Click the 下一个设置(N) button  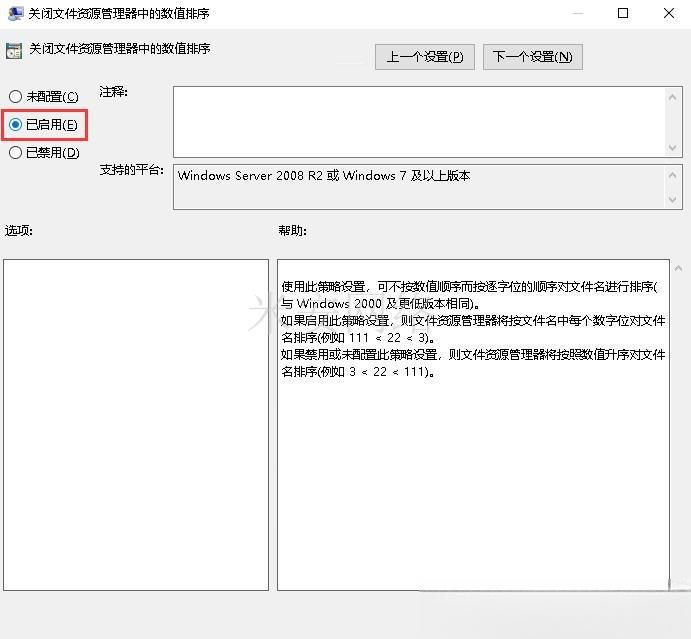coord(532,57)
